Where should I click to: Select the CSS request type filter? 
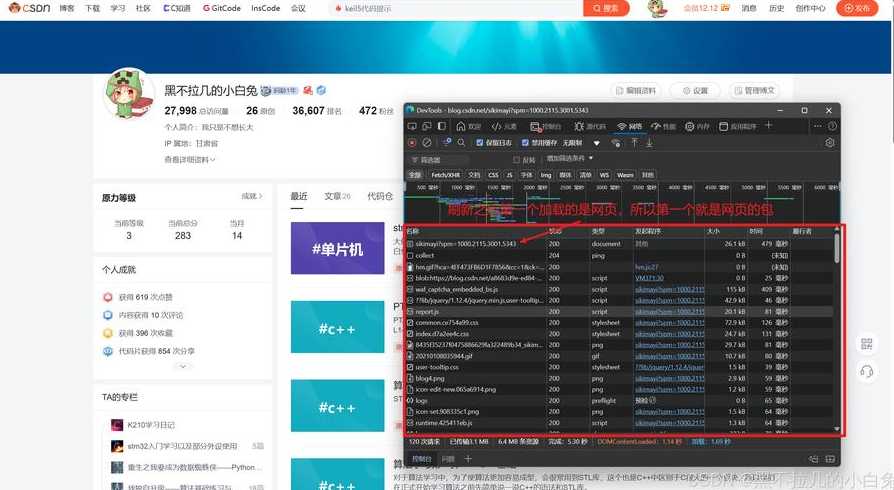[x=493, y=175]
